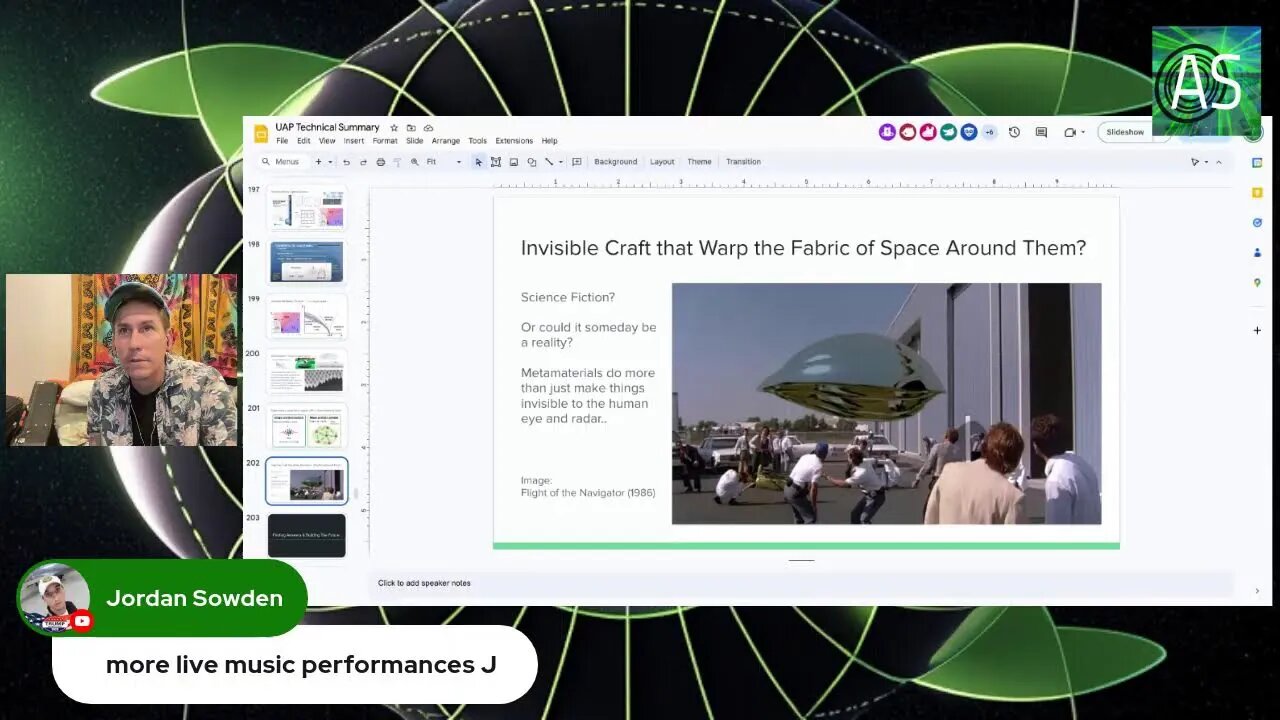Open the Background options
The width and height of the screenshot is (1280, 720).
(615, 162)
